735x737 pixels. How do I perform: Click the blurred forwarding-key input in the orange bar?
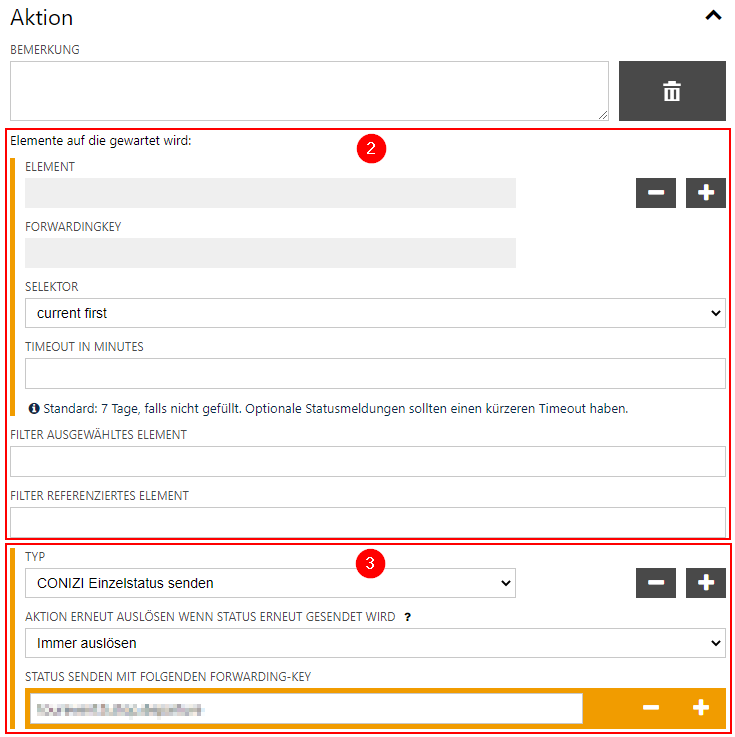pos(305,708)
